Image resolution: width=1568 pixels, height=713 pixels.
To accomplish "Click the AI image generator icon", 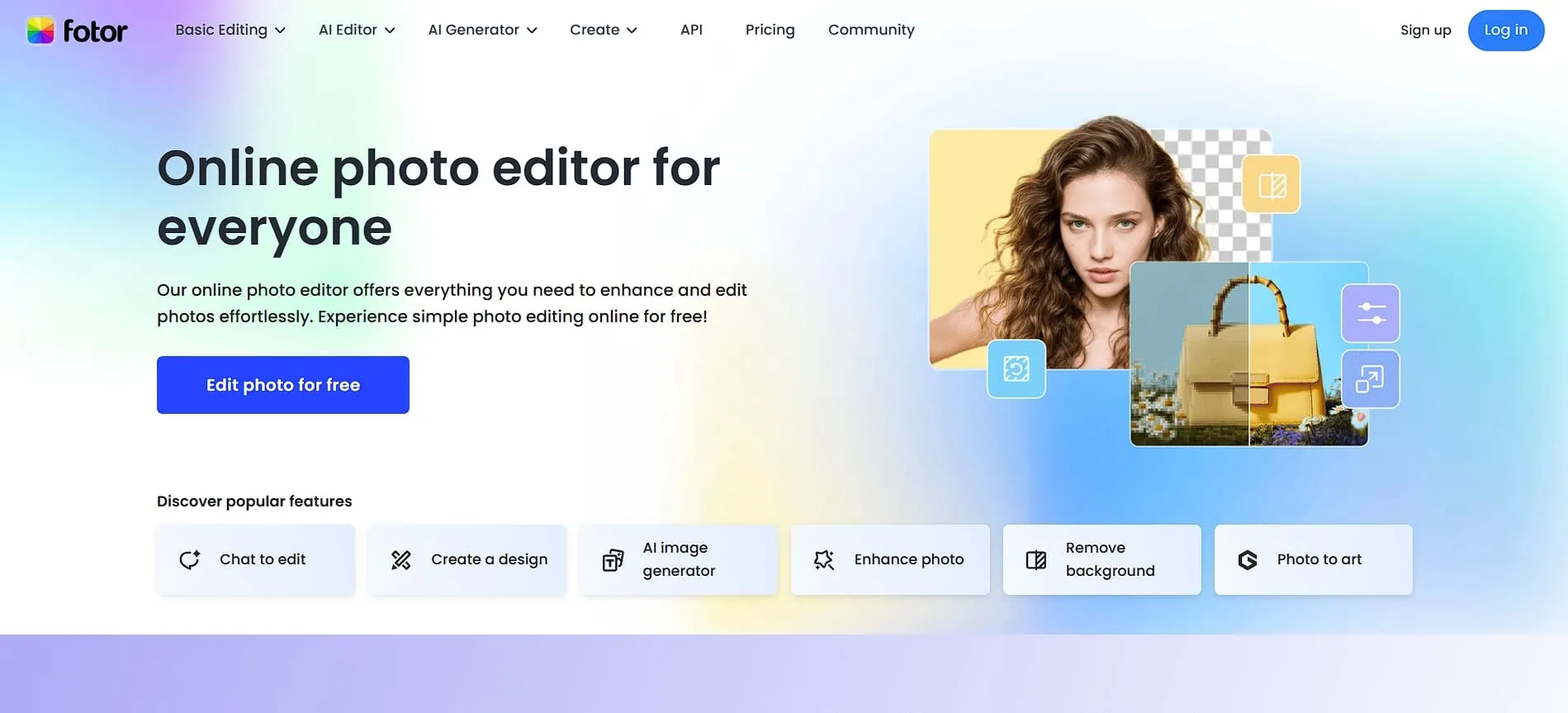I will [613, 559].
